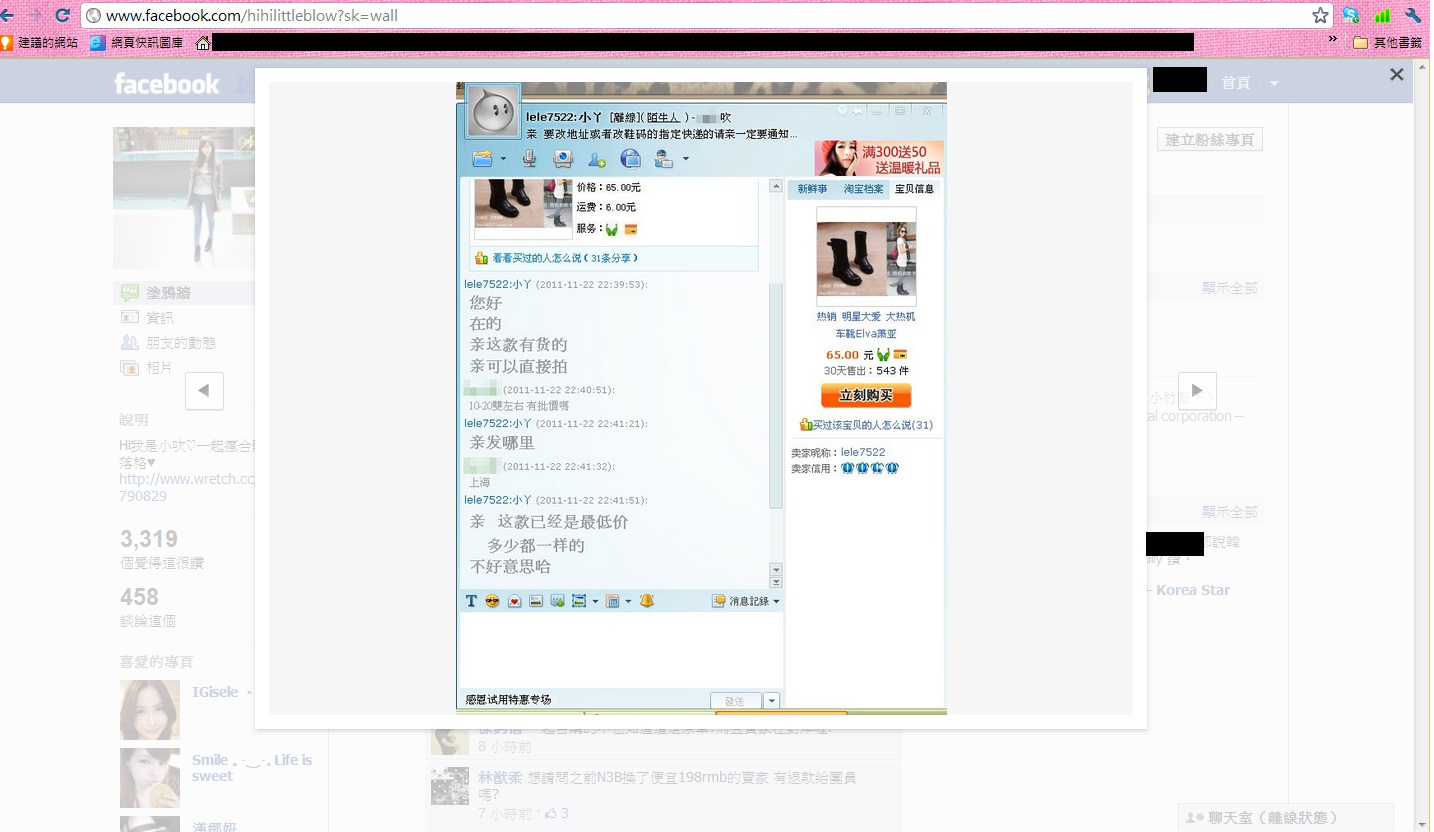Click the agent person icon in chat toolbar

click(x=663, y=159)
